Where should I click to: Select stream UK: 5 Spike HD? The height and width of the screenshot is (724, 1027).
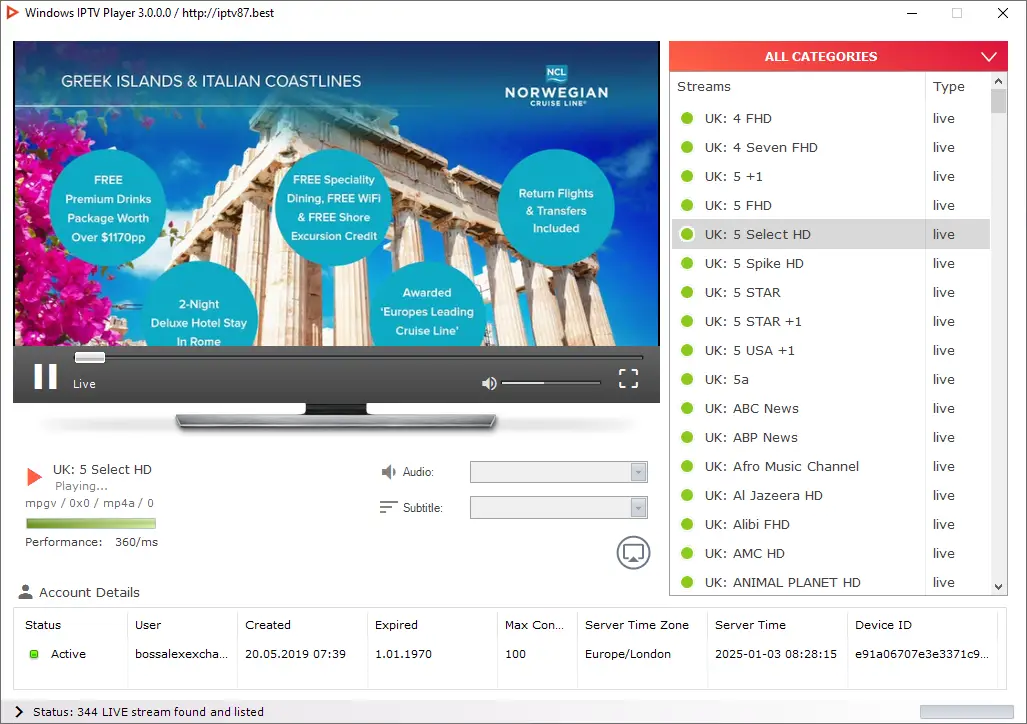pos(831,263)
